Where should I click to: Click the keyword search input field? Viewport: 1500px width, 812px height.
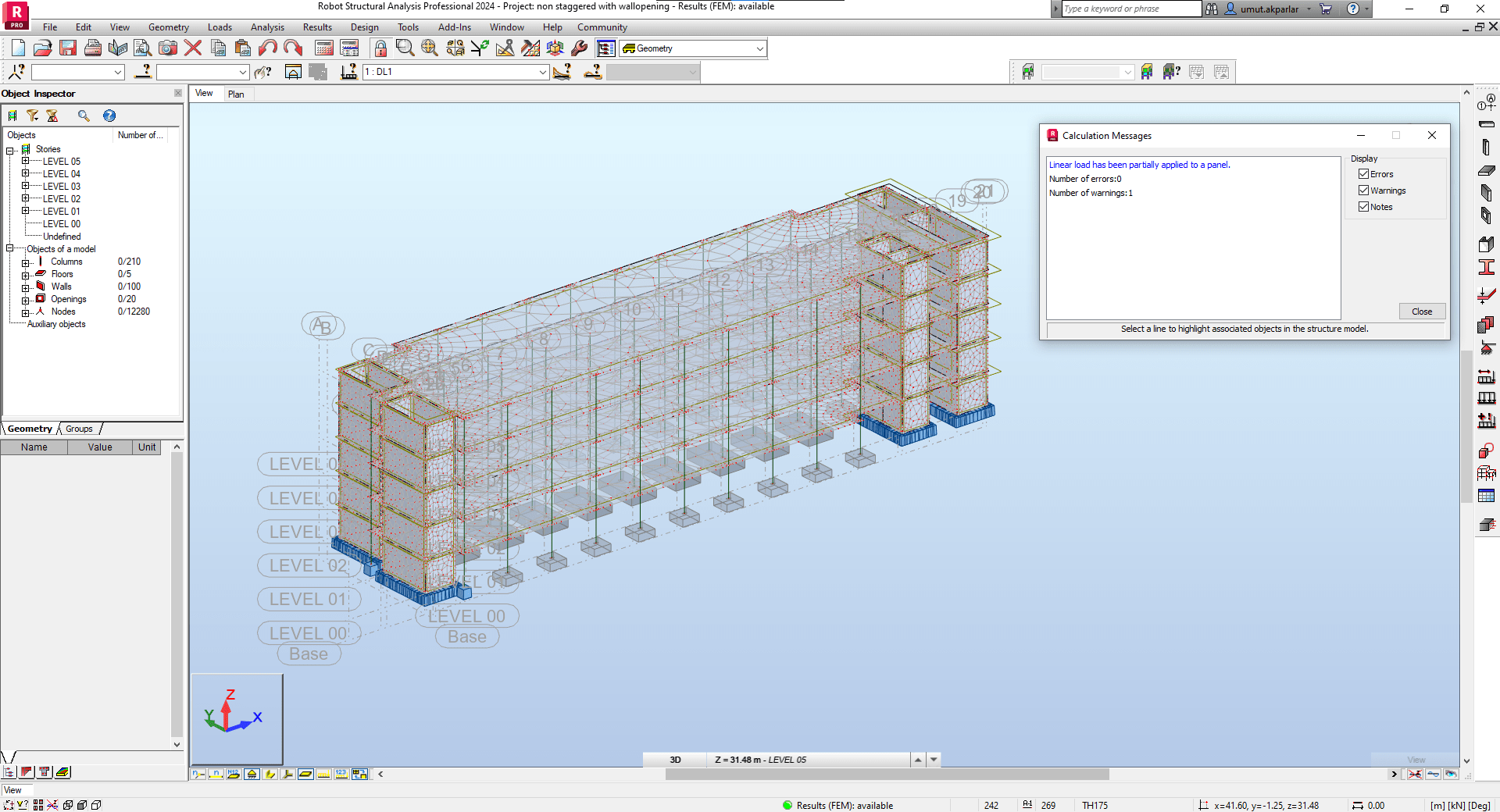[x=1130, y=9]
